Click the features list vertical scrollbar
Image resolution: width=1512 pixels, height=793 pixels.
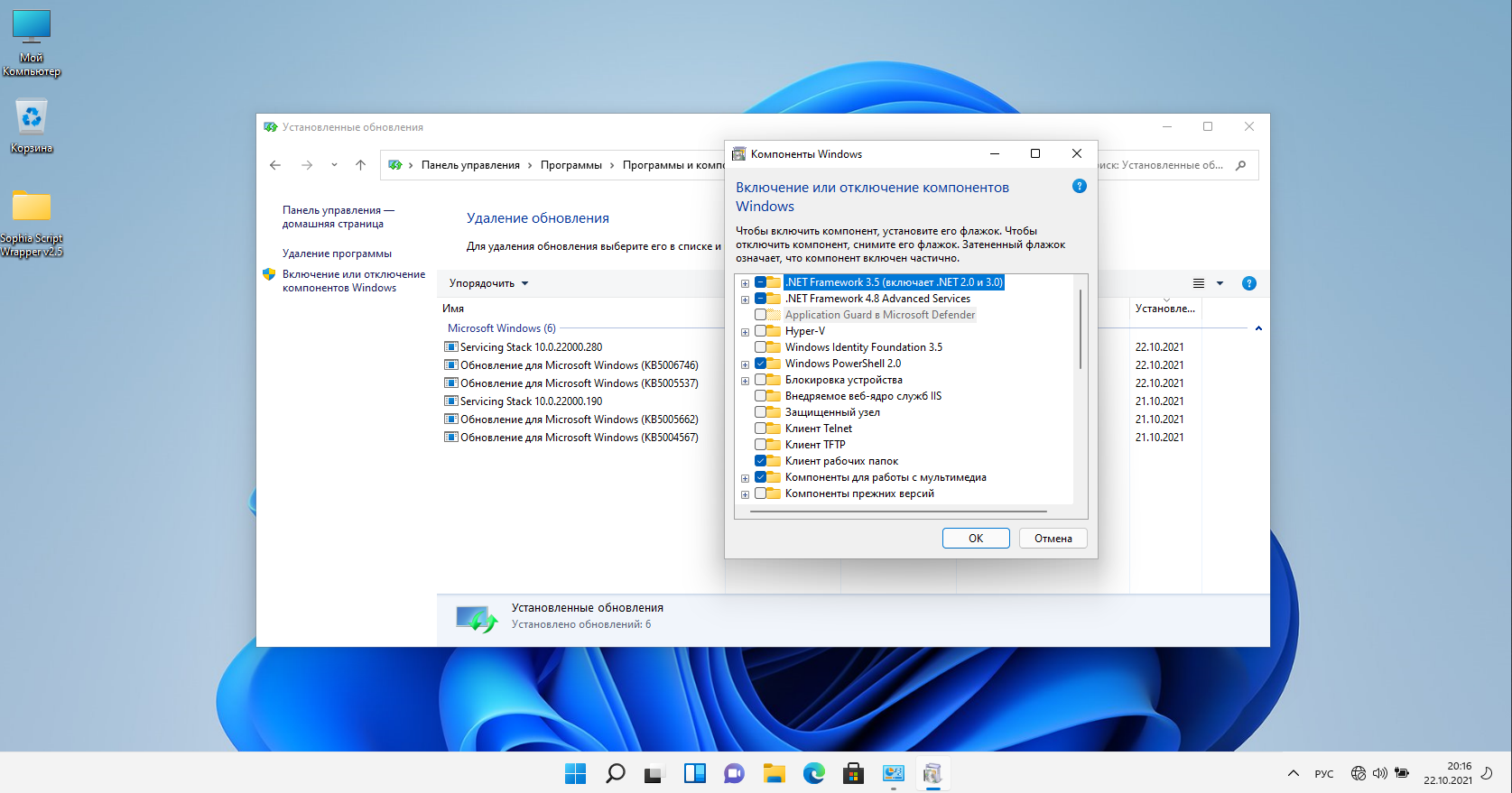(x=1080, y=328)
